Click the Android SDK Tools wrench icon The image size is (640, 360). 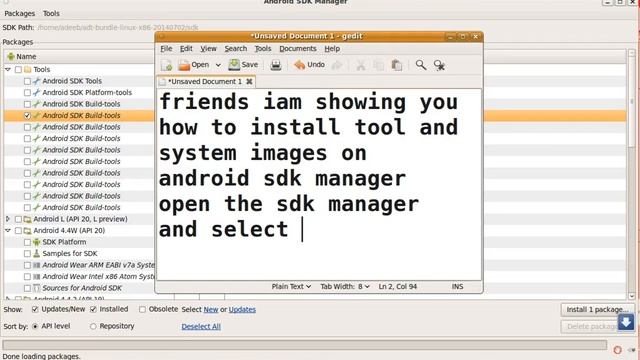[36, 81]
